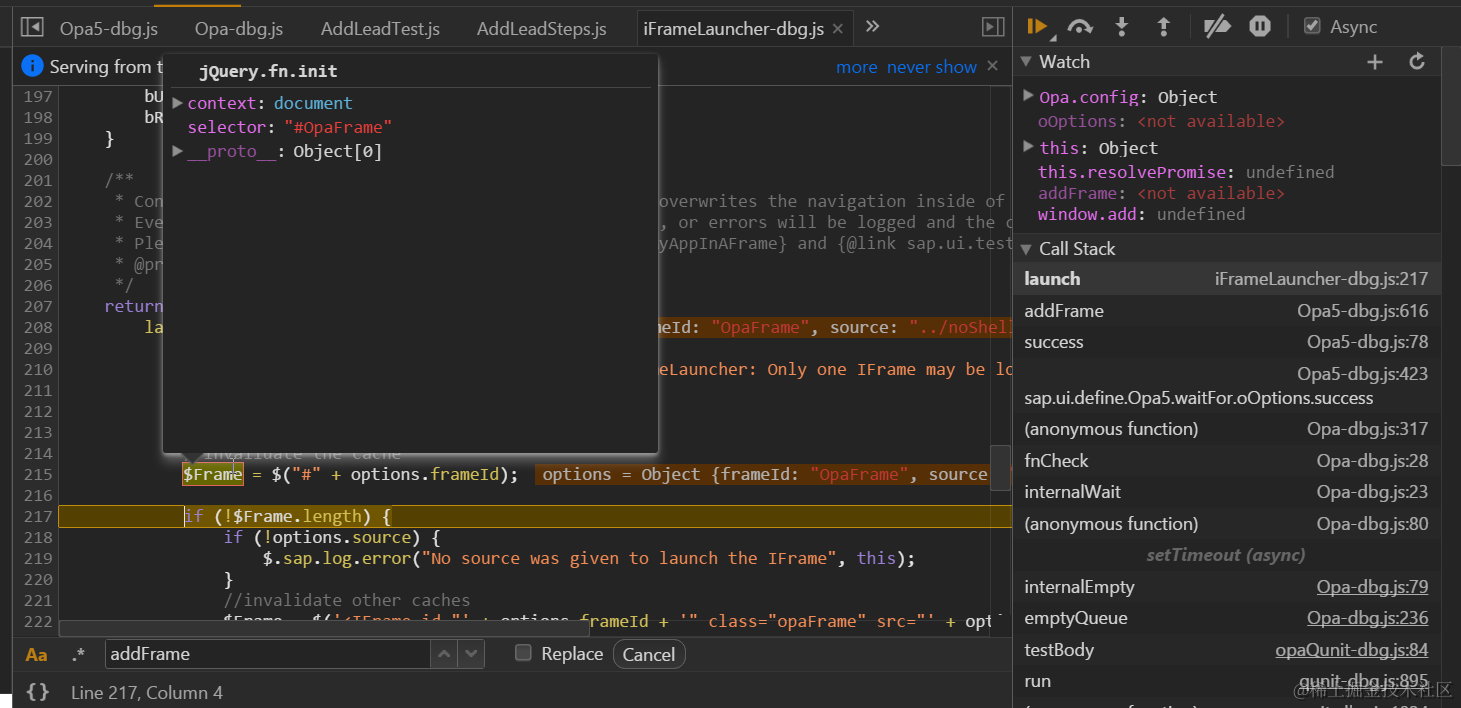The image size is (1461, 708).
Task: Expand Opa.config object in Watch
Action: 1029,96
